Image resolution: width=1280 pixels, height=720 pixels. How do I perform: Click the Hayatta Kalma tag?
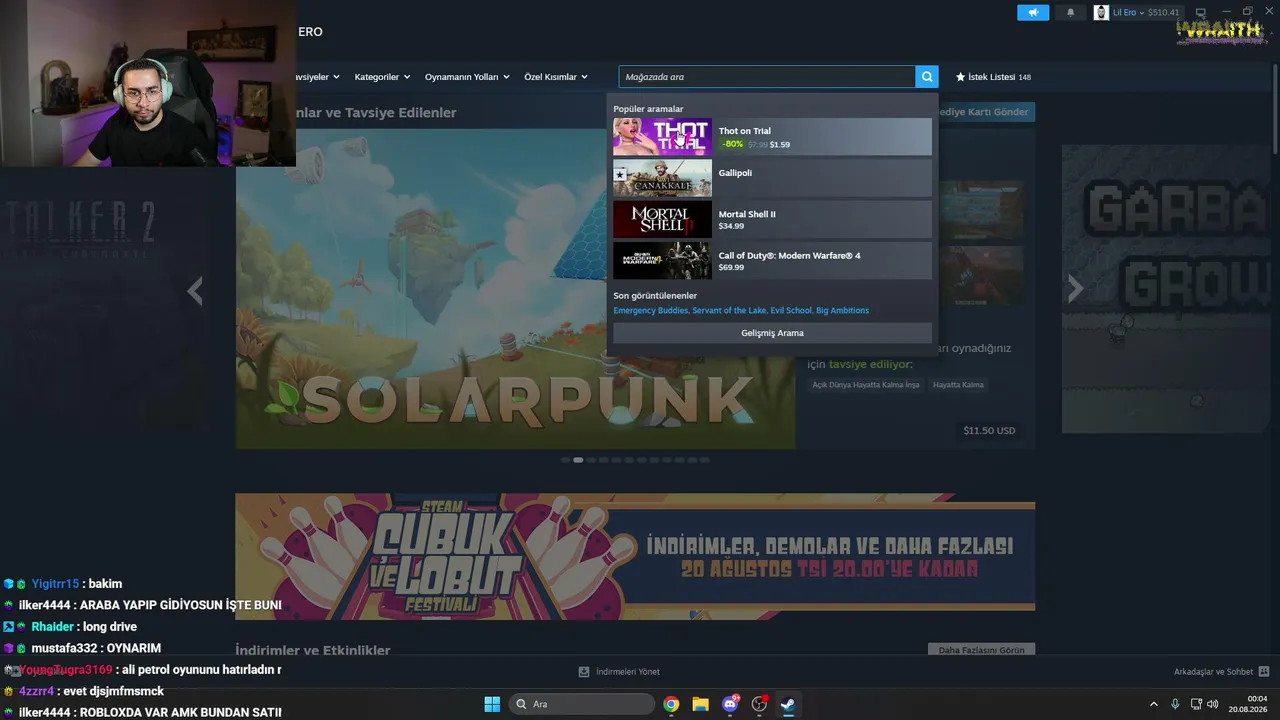958,385
